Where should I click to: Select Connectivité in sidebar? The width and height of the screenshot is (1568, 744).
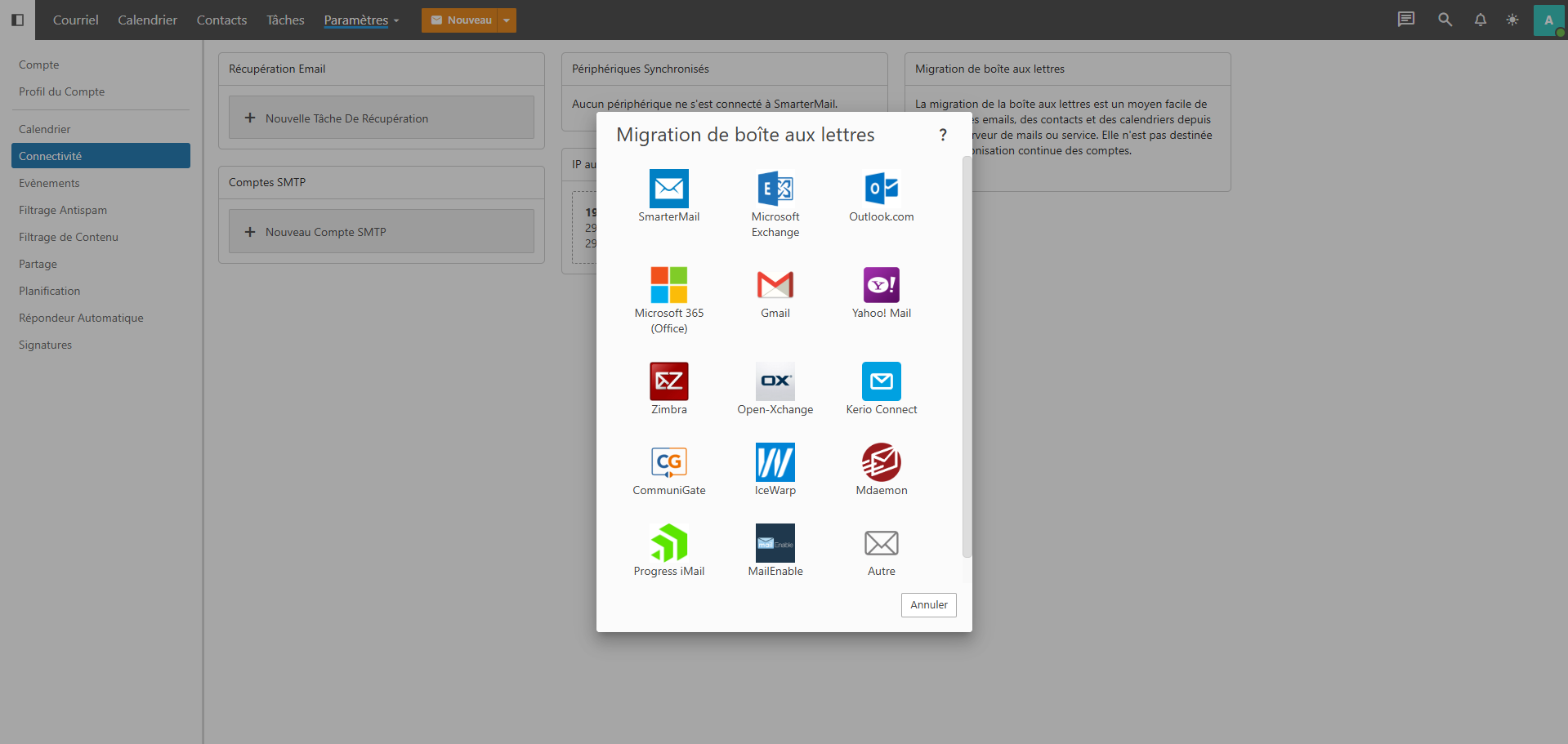pyautogui.click(x=101, y=156)
